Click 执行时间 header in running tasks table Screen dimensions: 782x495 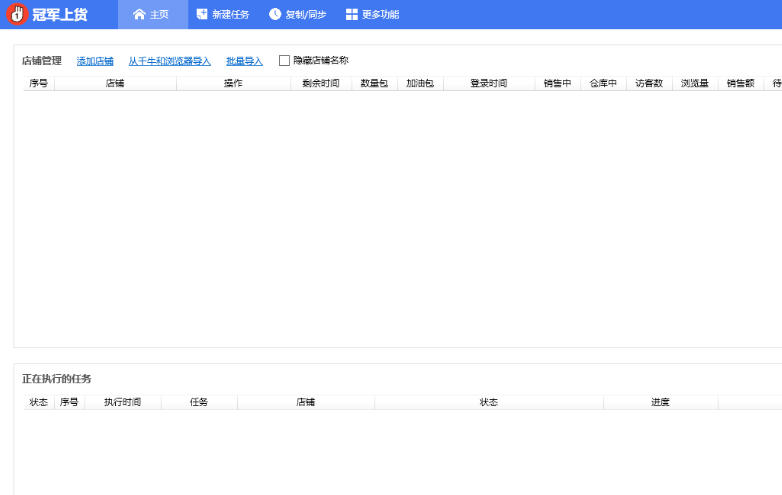(122, 402)
